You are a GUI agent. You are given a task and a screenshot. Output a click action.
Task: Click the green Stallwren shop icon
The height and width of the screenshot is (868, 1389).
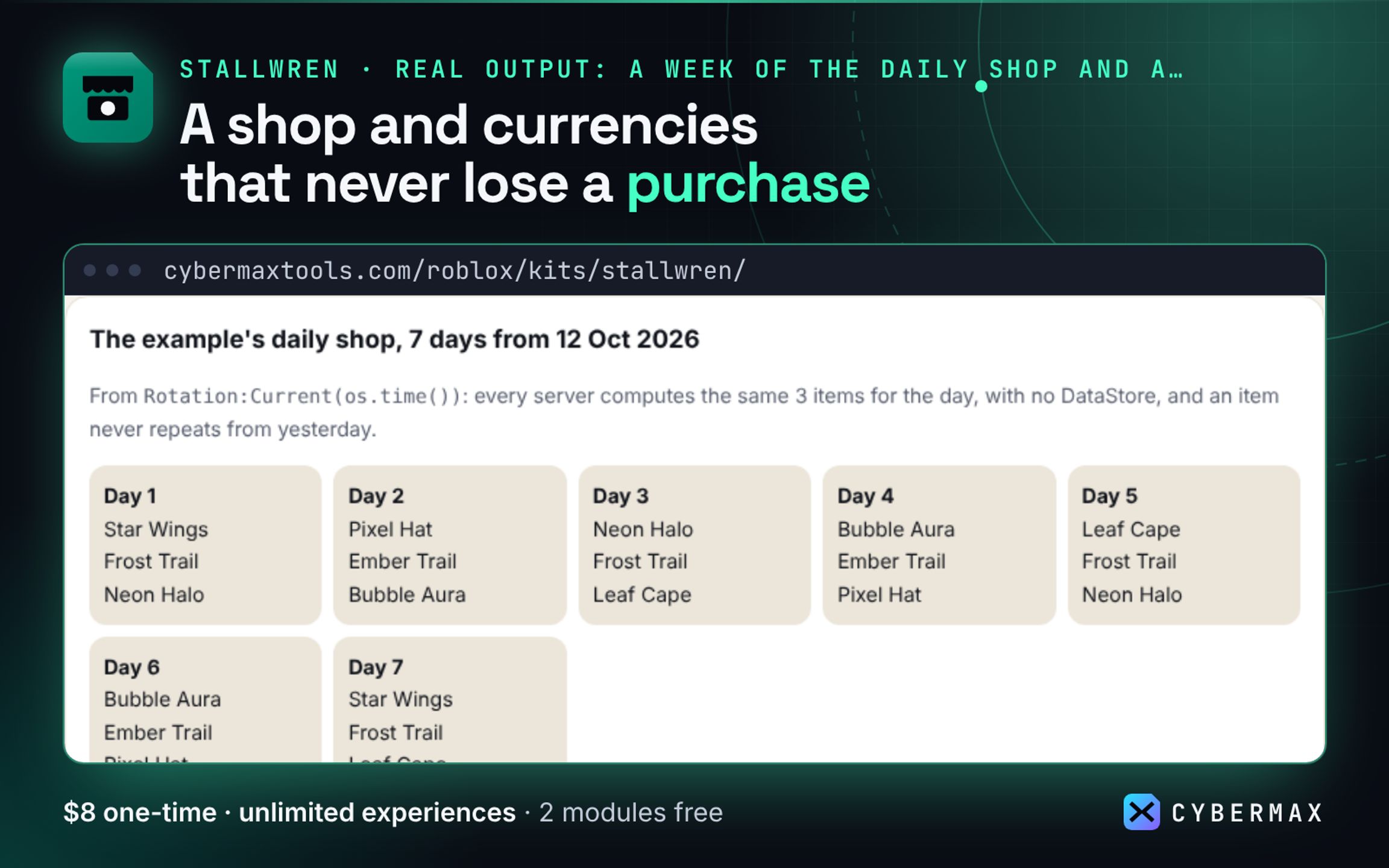[x=108, y=98]
